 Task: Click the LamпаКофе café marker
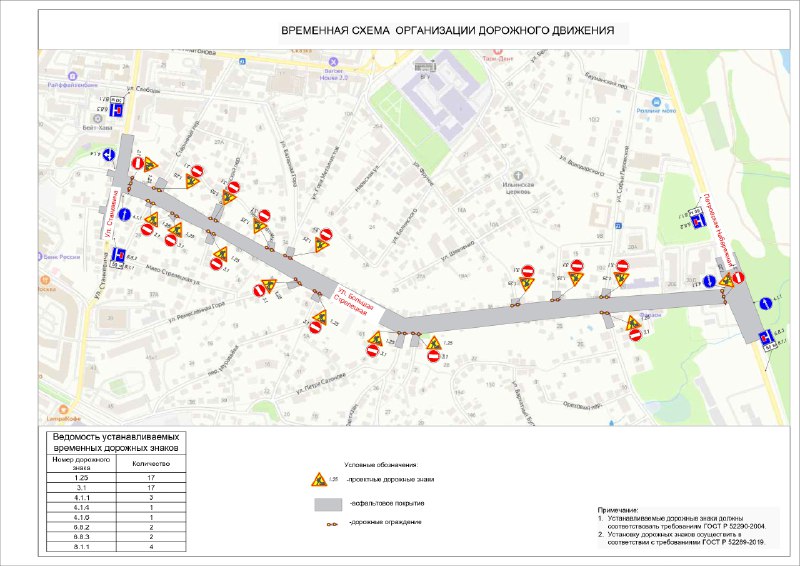pos(63,410)
